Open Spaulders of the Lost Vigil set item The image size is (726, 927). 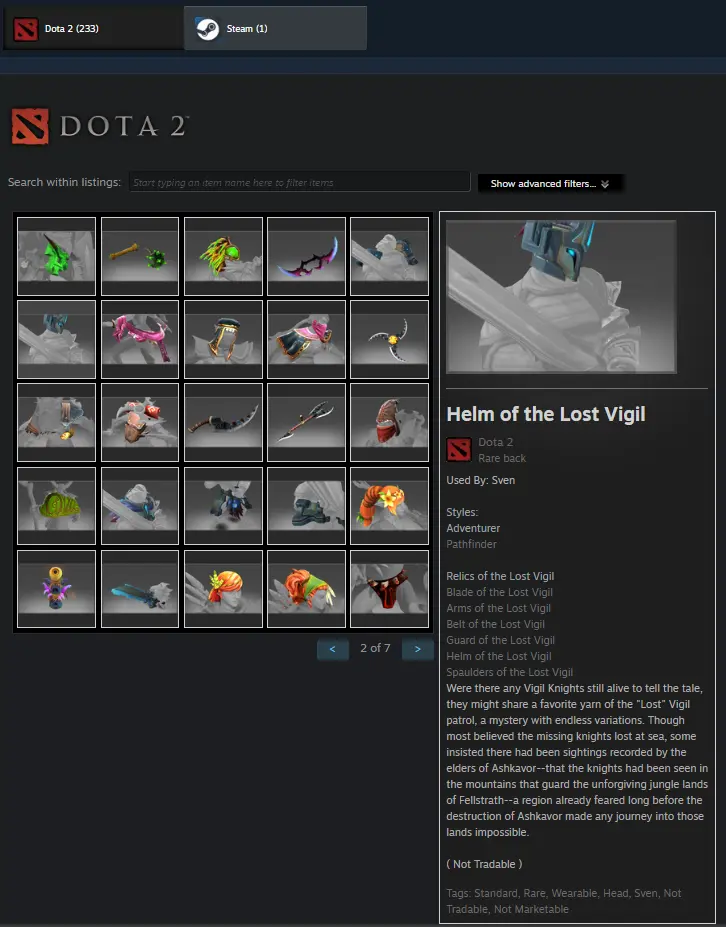[510, 672]
